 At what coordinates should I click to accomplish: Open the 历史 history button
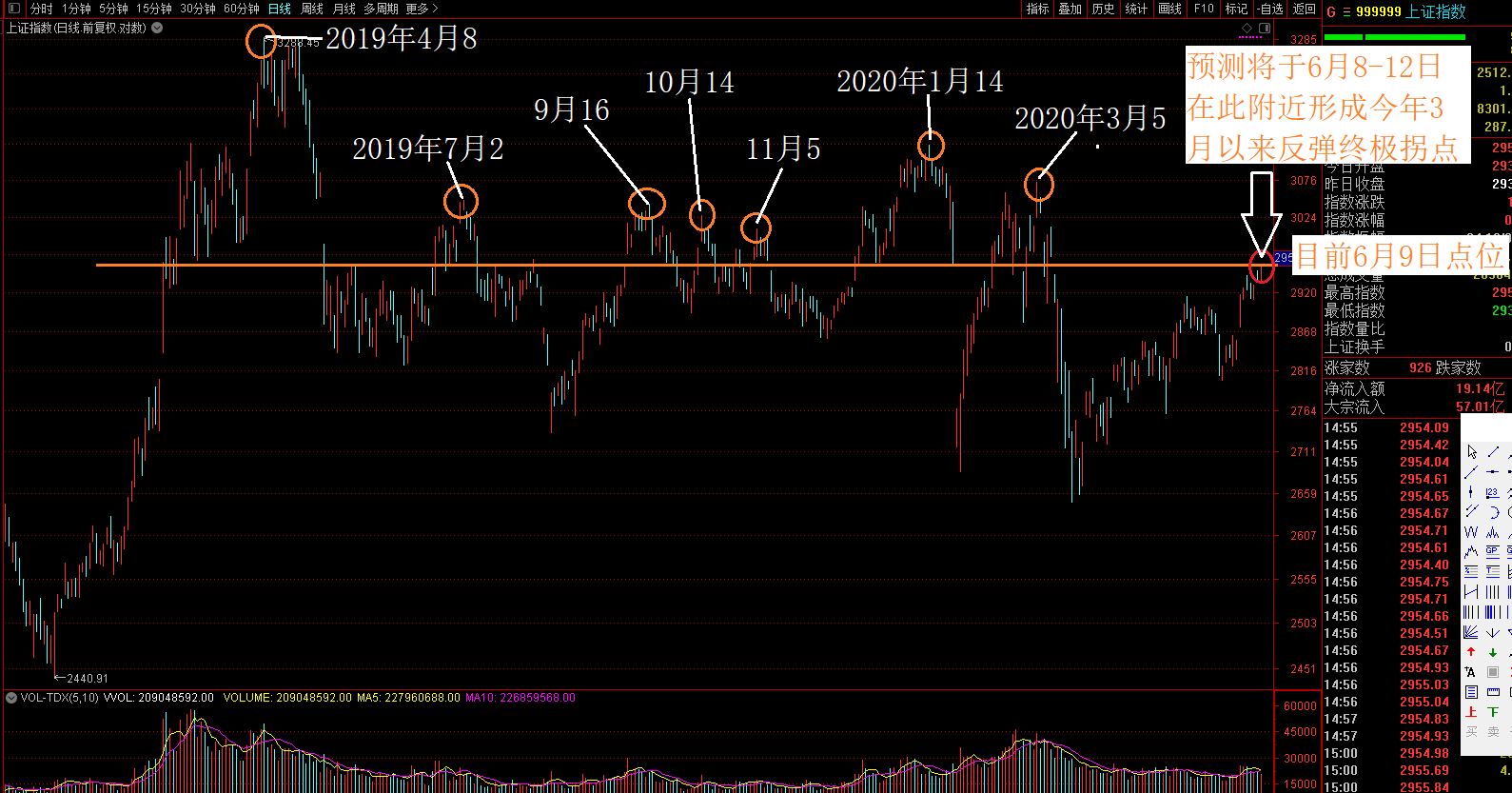click(1103, 9)
